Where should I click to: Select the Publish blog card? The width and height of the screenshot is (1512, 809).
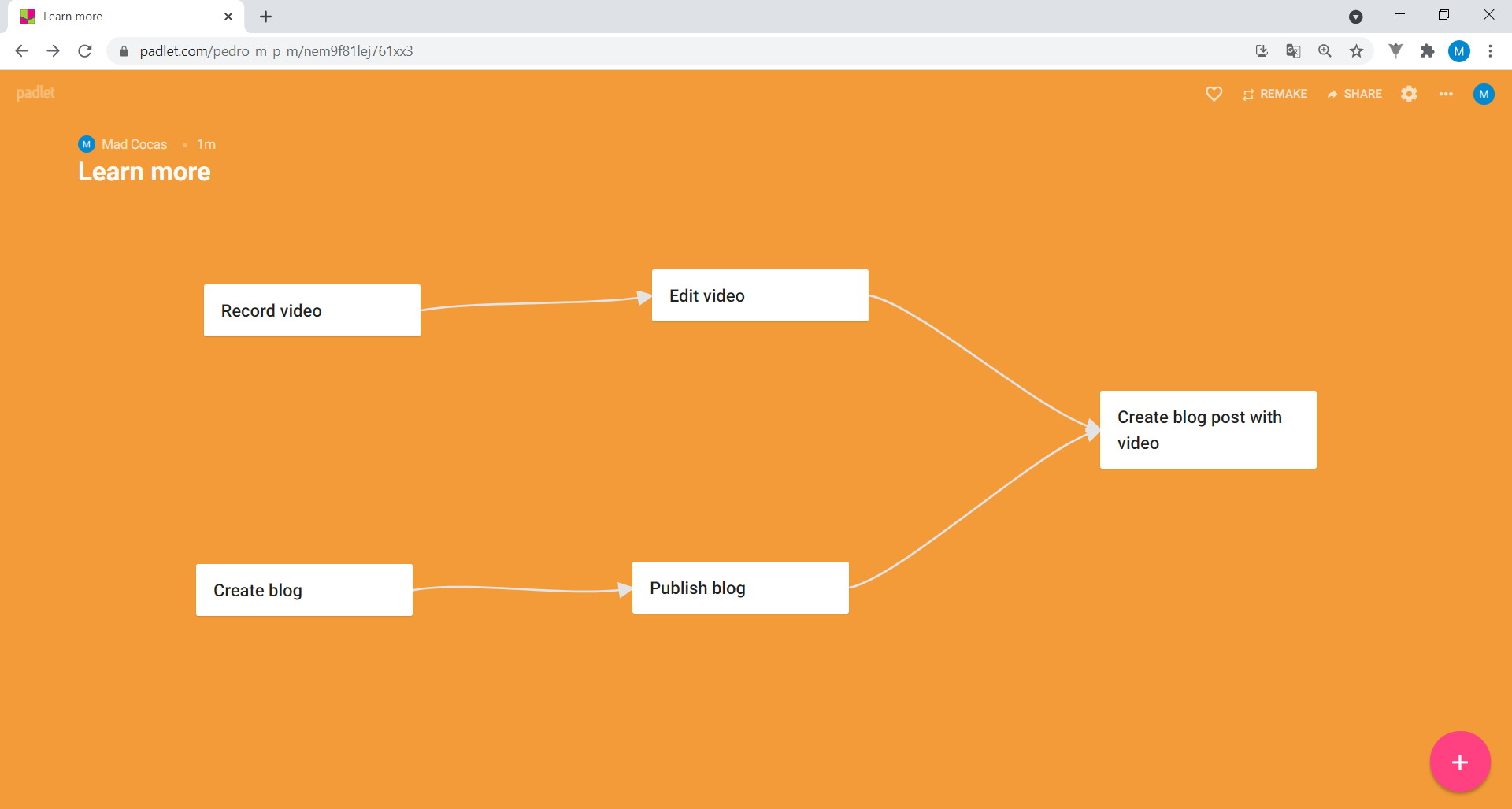[740, 588]
